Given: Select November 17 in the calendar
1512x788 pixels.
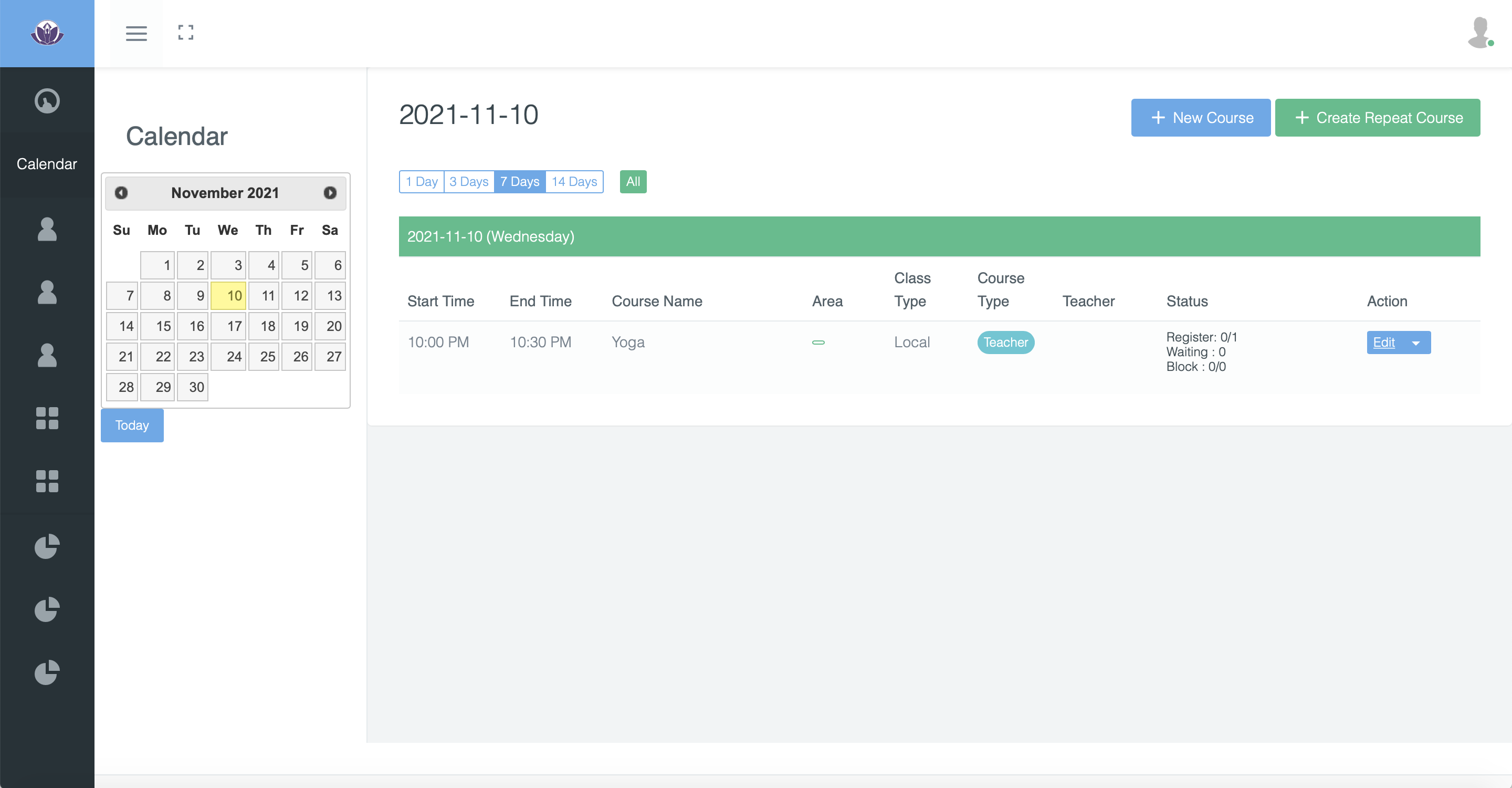Looking at the screenshot, I should (228, 326).
